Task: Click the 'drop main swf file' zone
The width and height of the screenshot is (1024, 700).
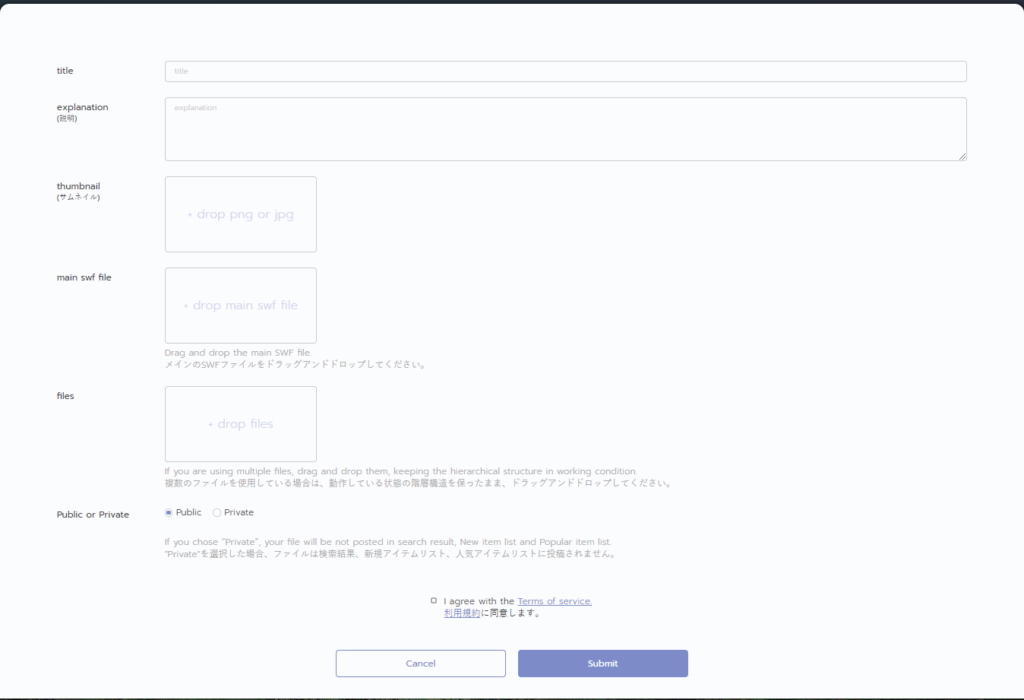Action: [x=240, y=305]
